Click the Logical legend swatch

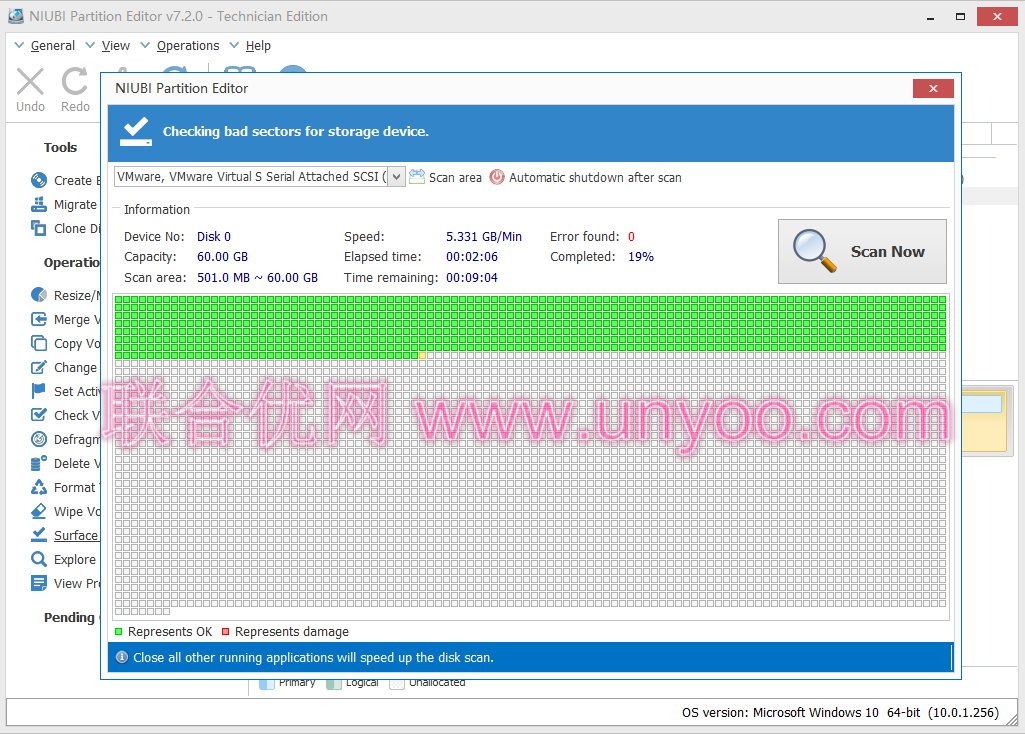coord(333,684)
